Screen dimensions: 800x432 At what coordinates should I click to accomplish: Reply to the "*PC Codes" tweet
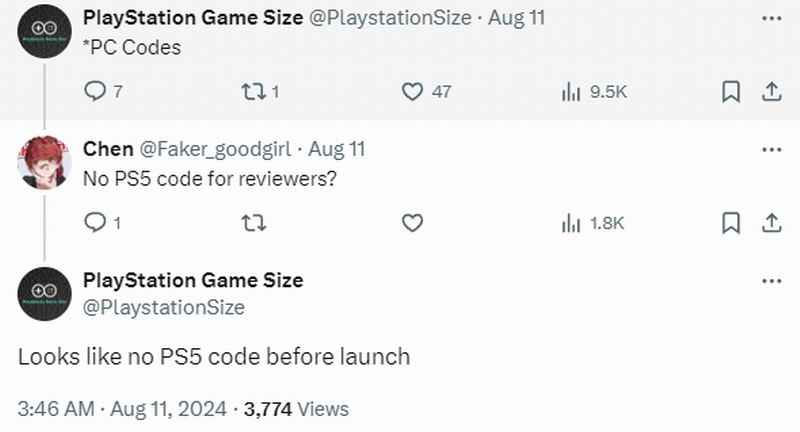96,91
